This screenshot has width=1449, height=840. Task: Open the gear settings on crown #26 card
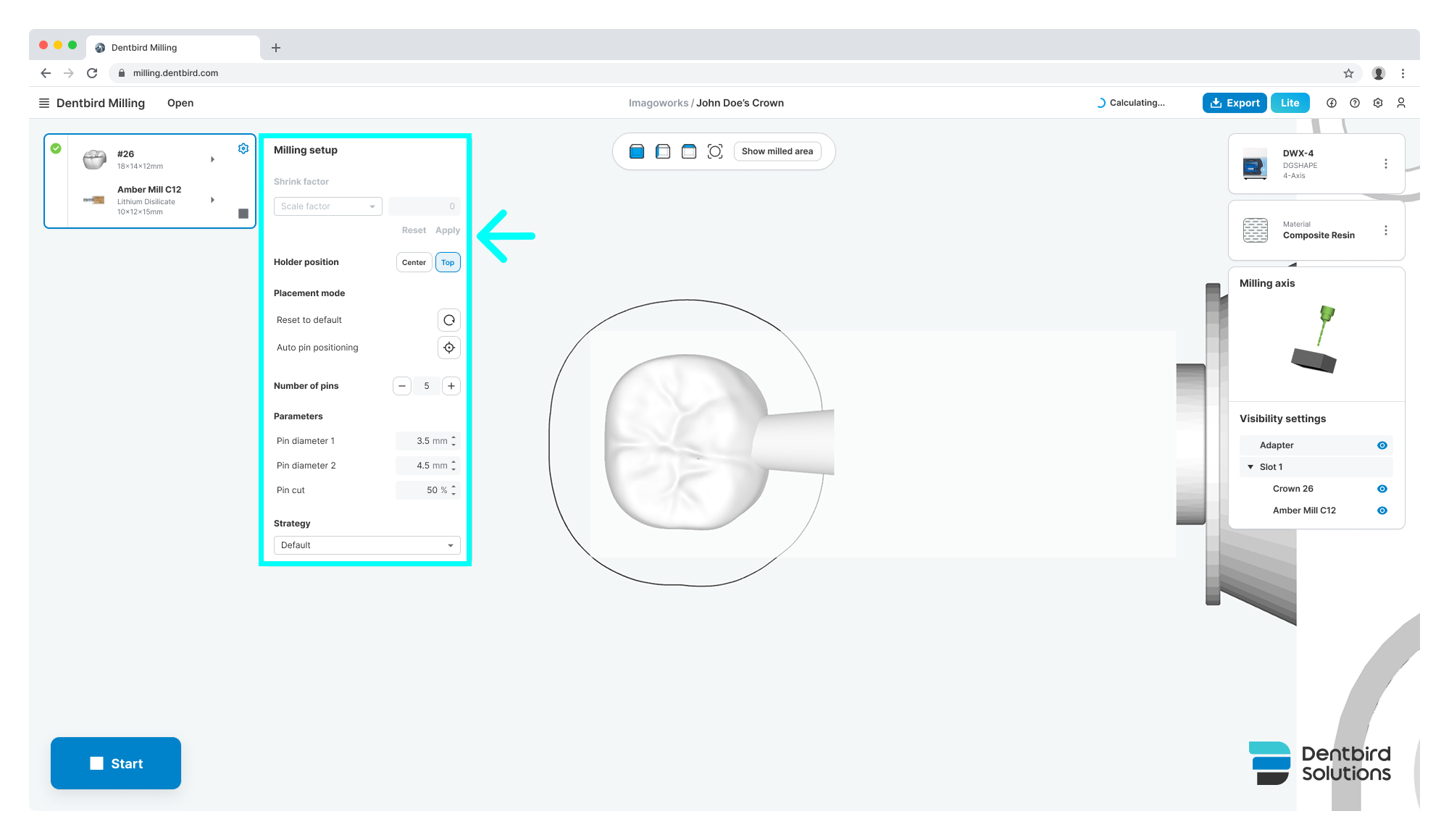(243, 148)
